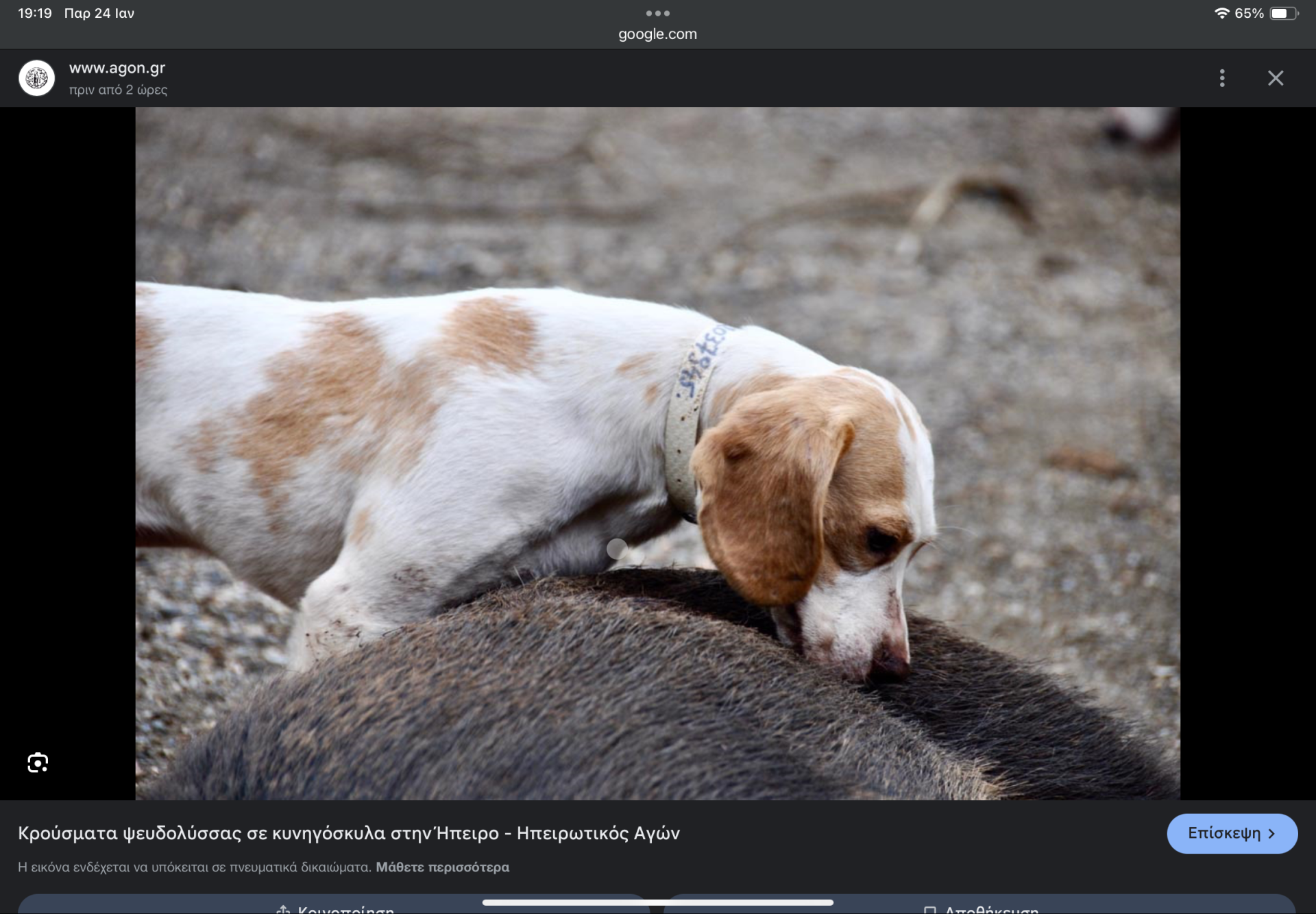This screenshot has width=1316, height=914.
Task: Close the image viewer with the X
Action: click(1275, 78)
